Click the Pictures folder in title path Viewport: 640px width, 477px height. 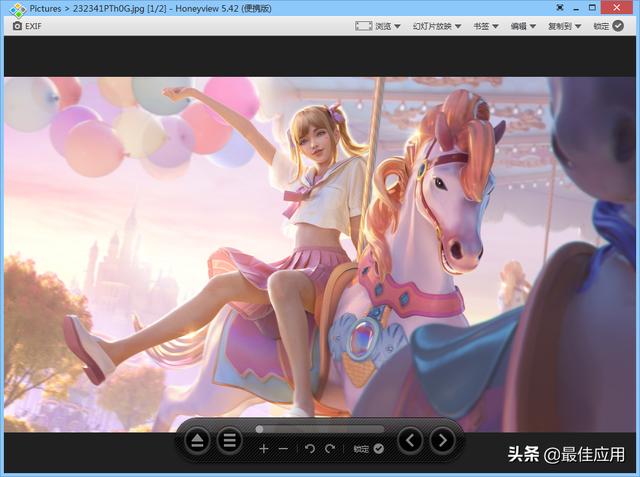[x=45, y=9]
